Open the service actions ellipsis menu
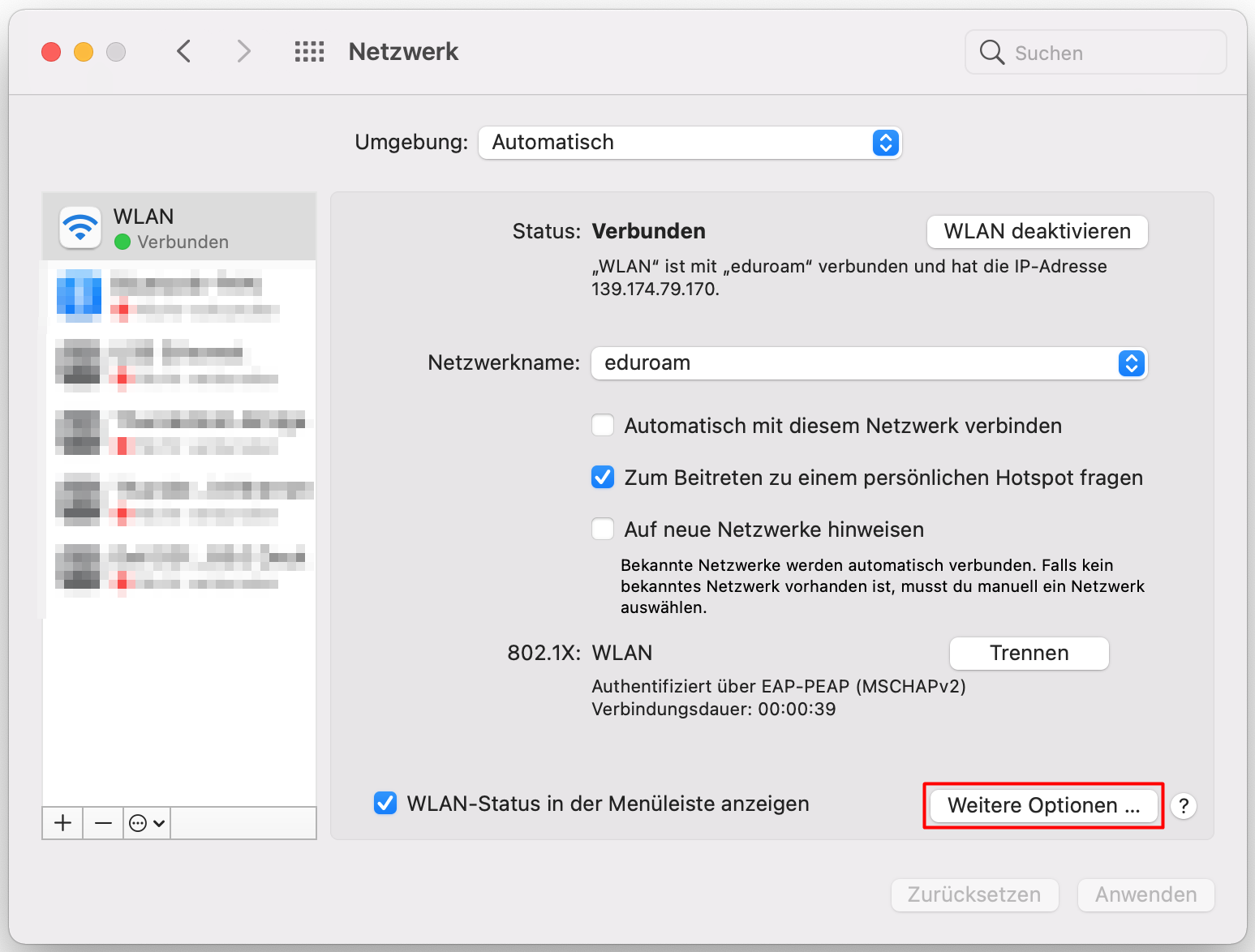Image resolution: width=1255 pixels, height=952 pixels. (147, 823)
